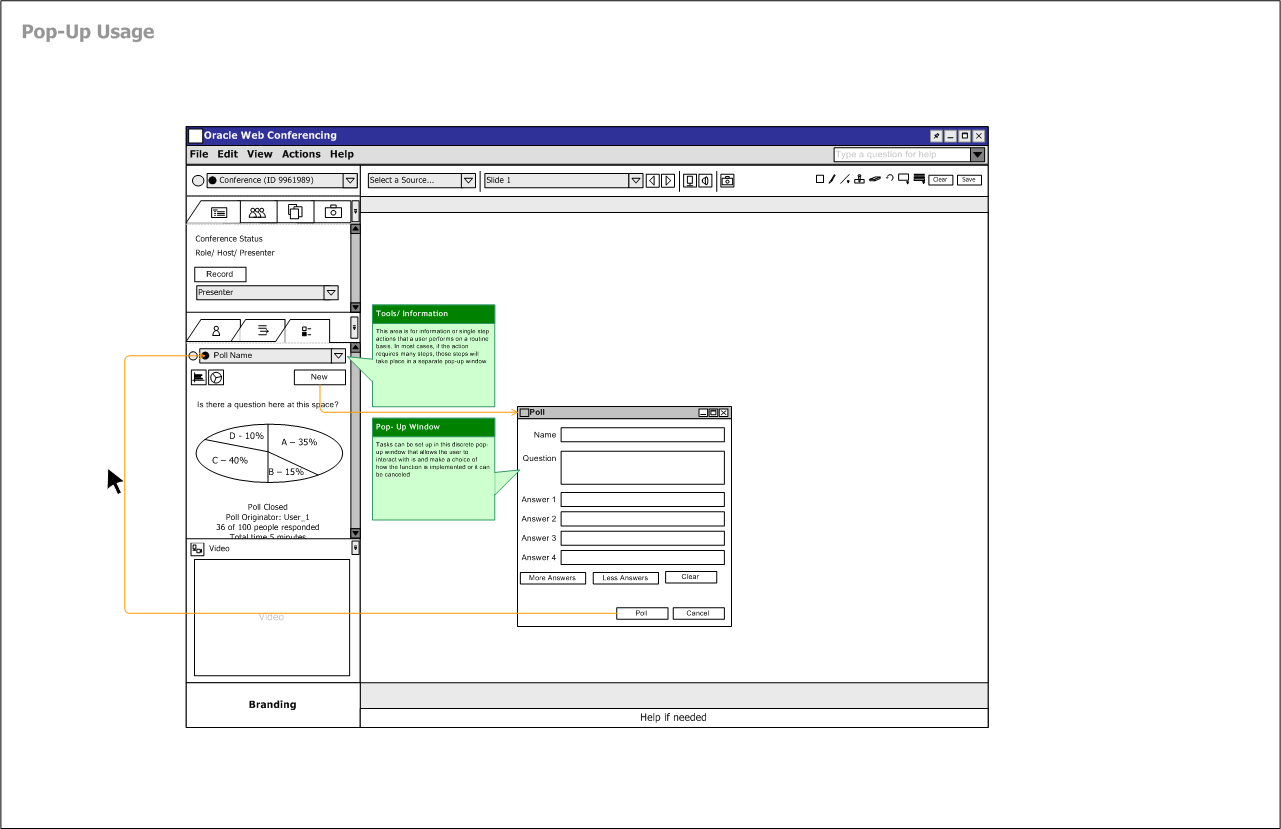Image resolution: width=1281 pixels, height=829 pixels.
Task: Click the Answer 4 field
Action: pos(642,557)
